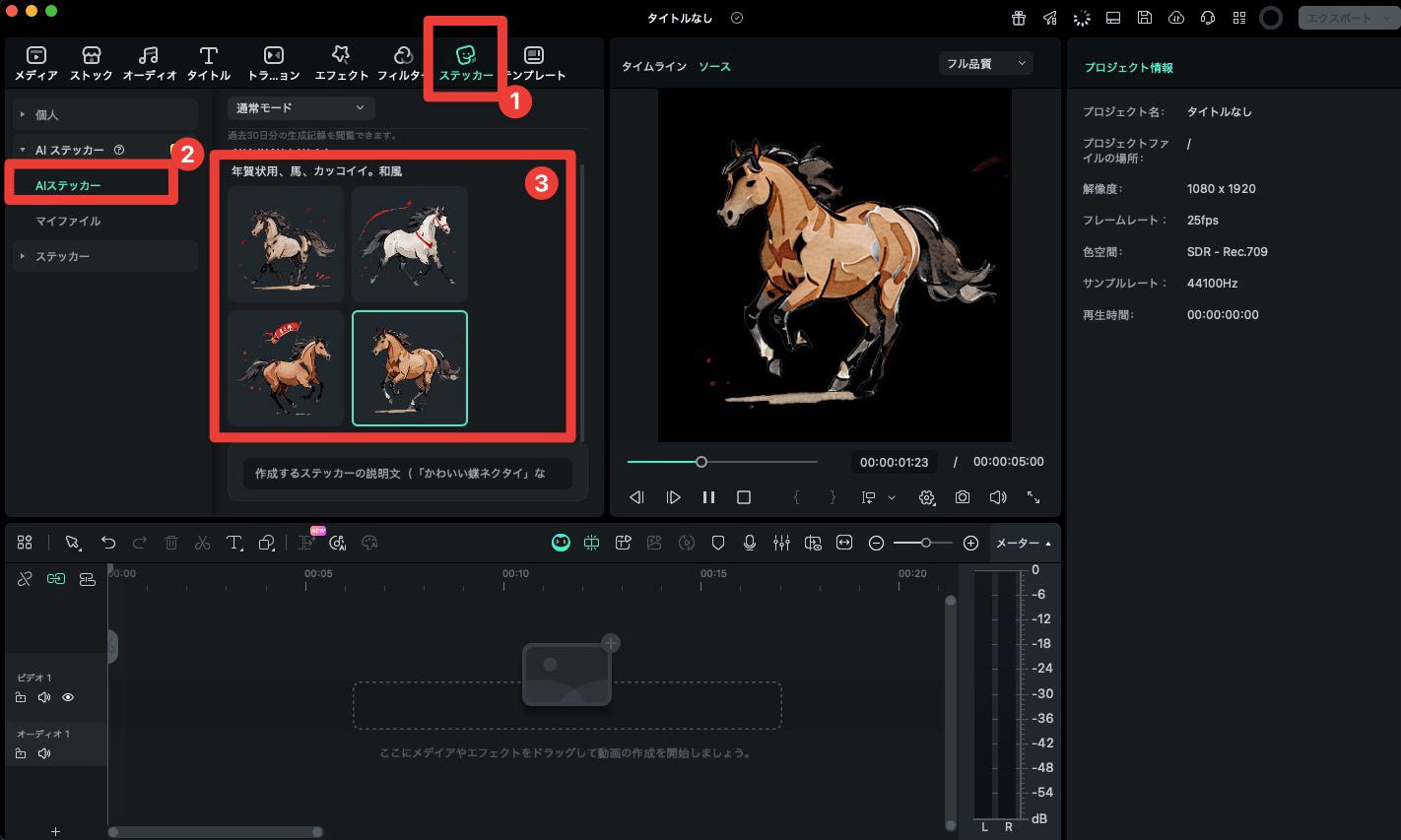Screen dimensions: 1401x840
Task: Switch to the タイムライン preview tab
Action: (653, 66)
